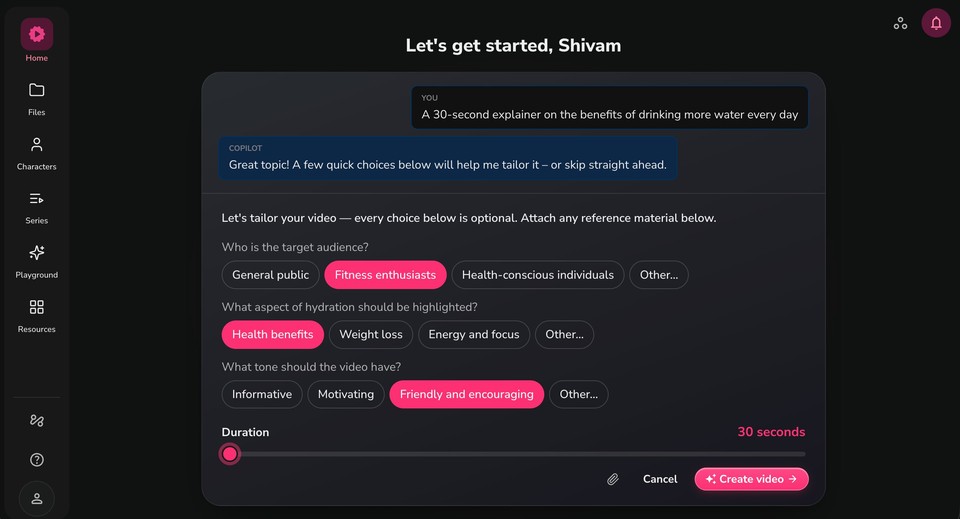The width and height of the screenshot is (960, 519).
Task: Open the user profile icon in sidebar
Action: [37, 499]
